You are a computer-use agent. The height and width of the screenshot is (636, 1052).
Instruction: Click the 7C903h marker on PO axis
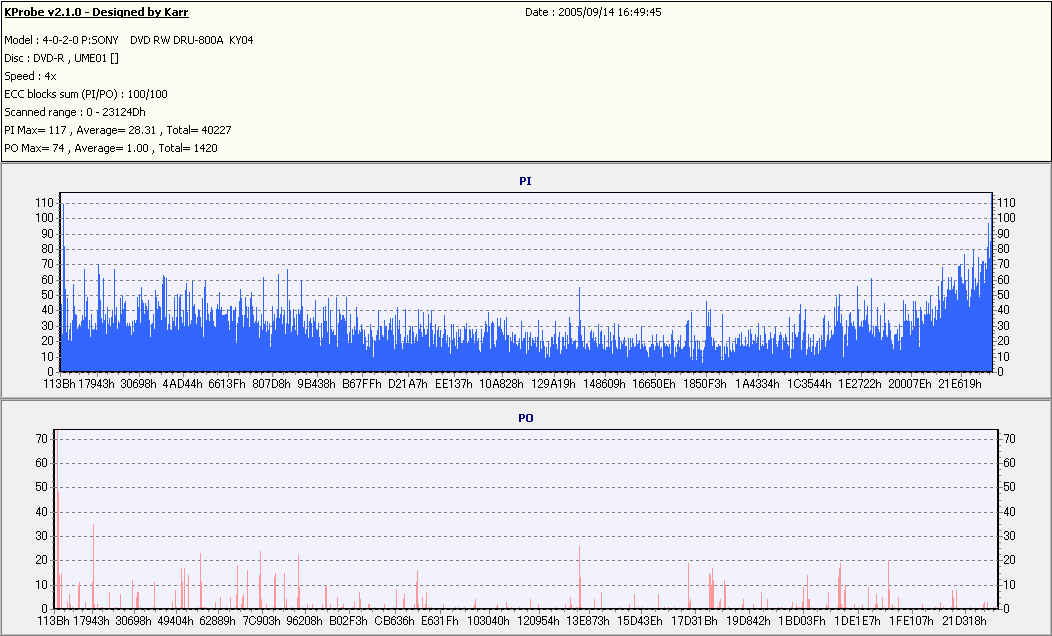261,620
